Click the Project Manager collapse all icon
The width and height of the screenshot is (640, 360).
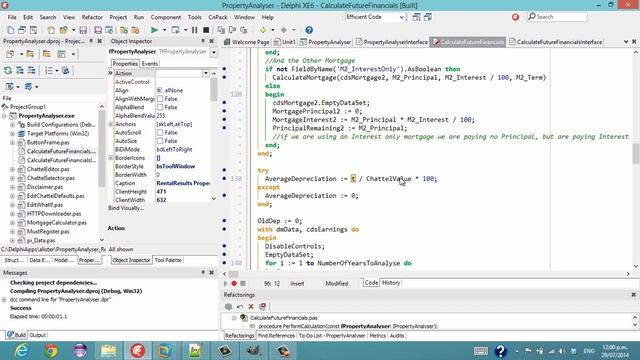pyautogui.click(x=31, y=70)
